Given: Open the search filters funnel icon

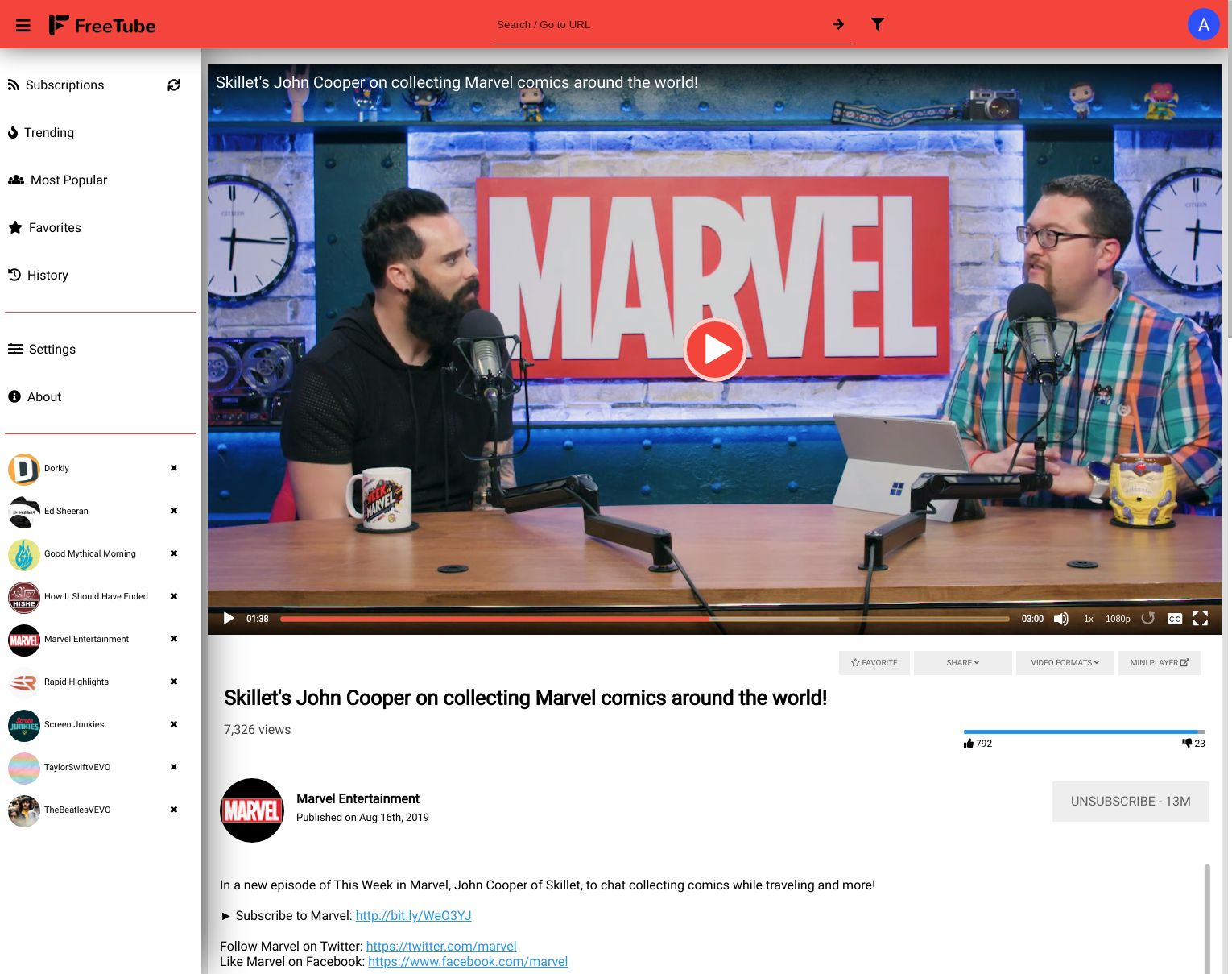Looking at the screenshot, I should click(x=878, y=24).
